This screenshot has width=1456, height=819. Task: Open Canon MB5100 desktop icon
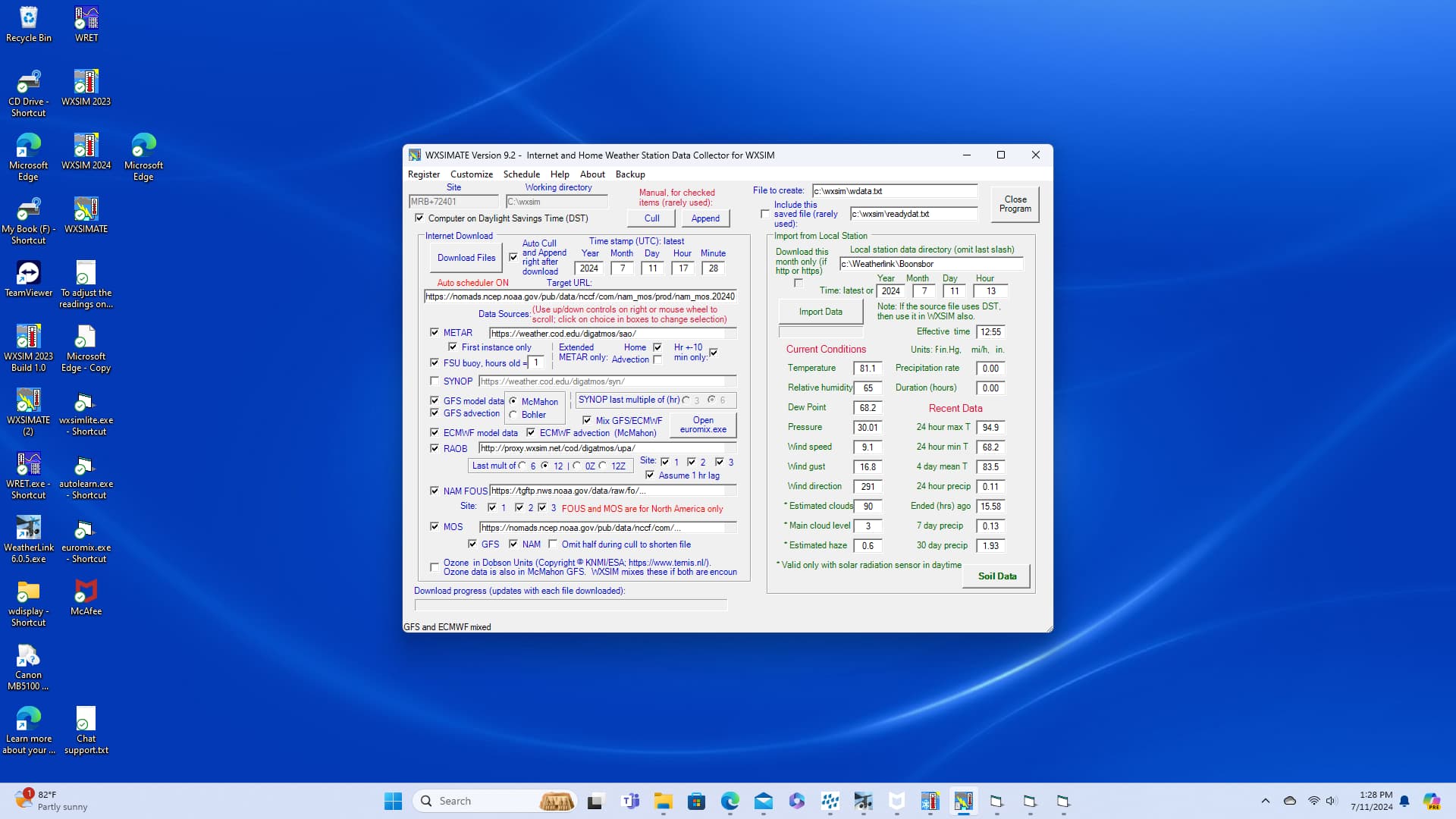tap(29, 667)
